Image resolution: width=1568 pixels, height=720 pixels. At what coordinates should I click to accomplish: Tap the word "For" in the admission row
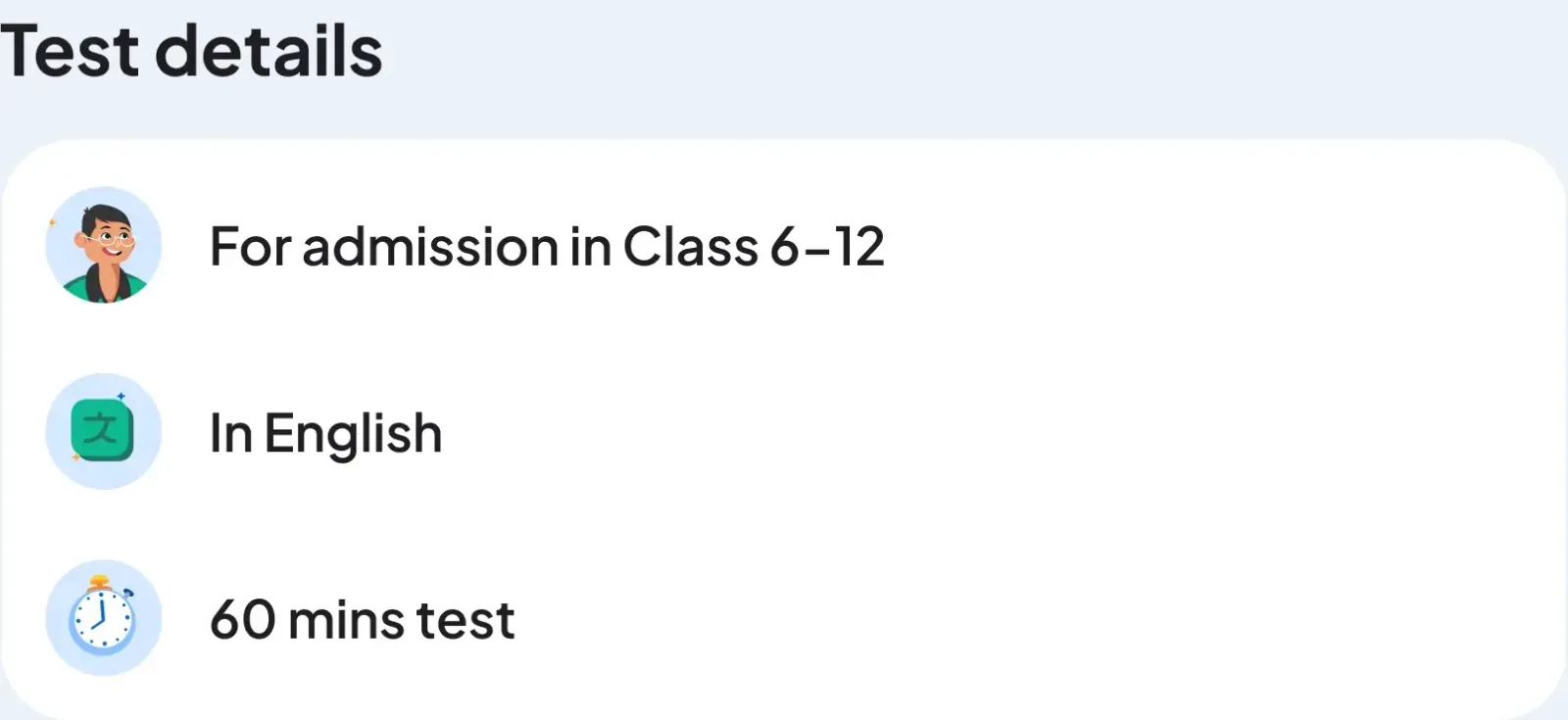(x=250, y=246)
